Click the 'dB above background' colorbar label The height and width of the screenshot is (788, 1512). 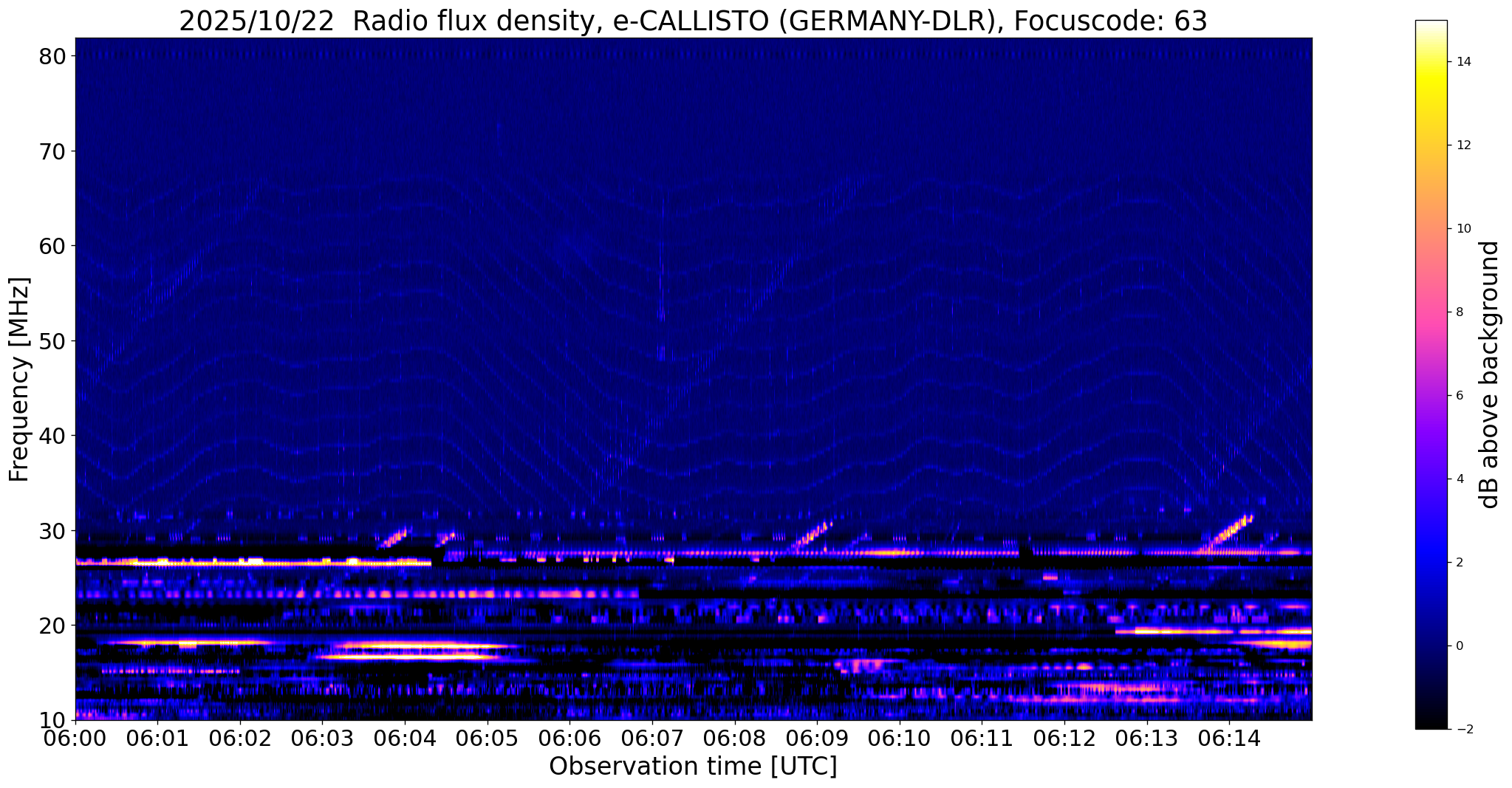(x=1490, y=374)
